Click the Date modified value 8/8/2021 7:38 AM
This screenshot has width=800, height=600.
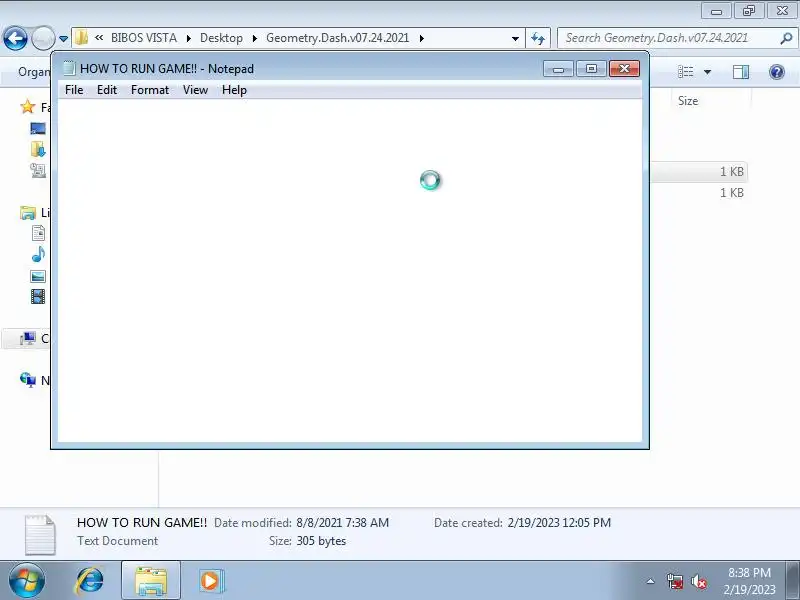click(x=342, y=522)
